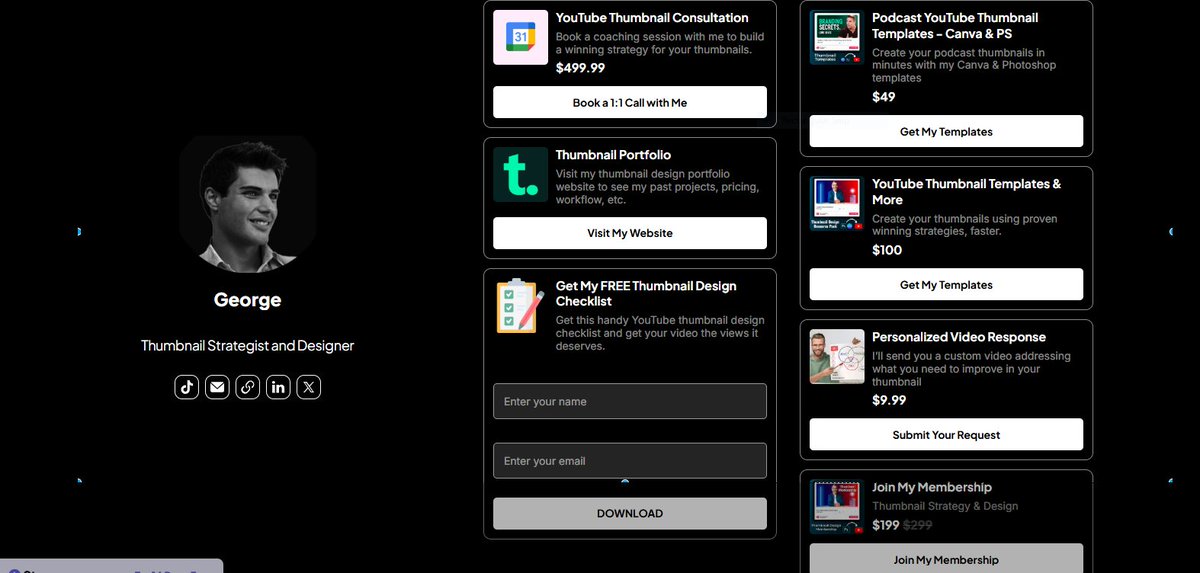Book a 1:1 Call with Me
The height and width of the screenshot is (573, 1200).
click(630, 102)
